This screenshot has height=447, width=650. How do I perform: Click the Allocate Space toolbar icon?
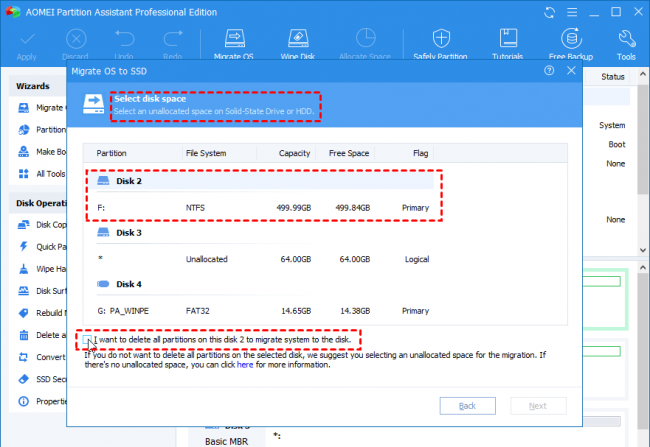point(365,39)
